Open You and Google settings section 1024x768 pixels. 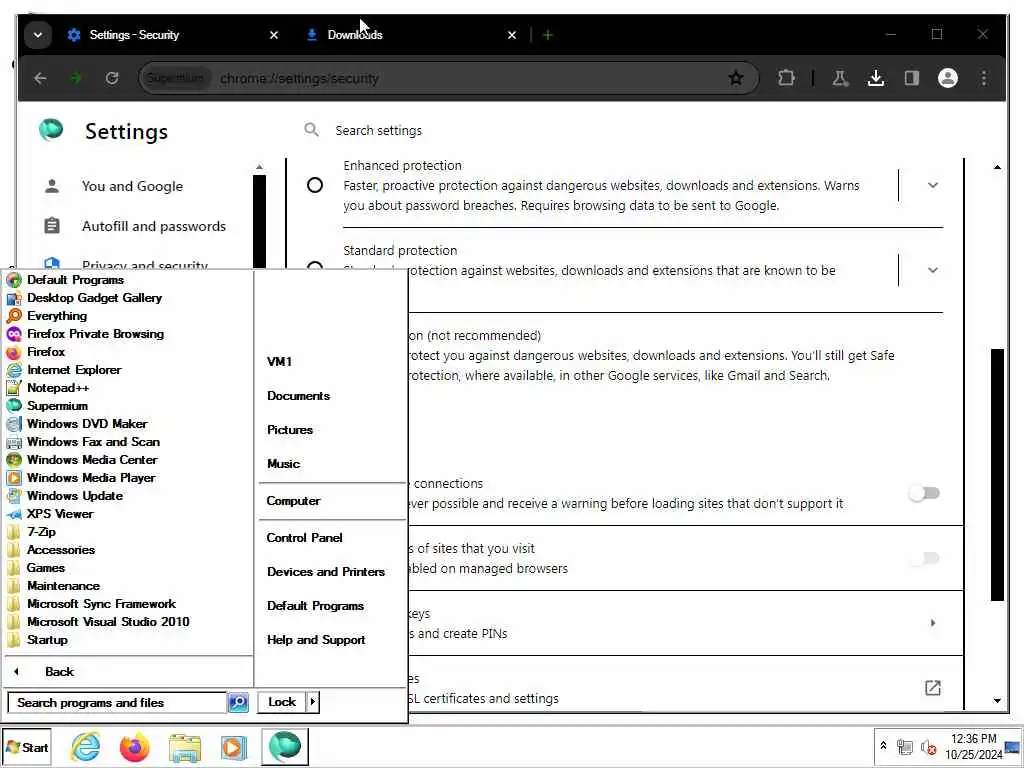click(x=132, y=186)
